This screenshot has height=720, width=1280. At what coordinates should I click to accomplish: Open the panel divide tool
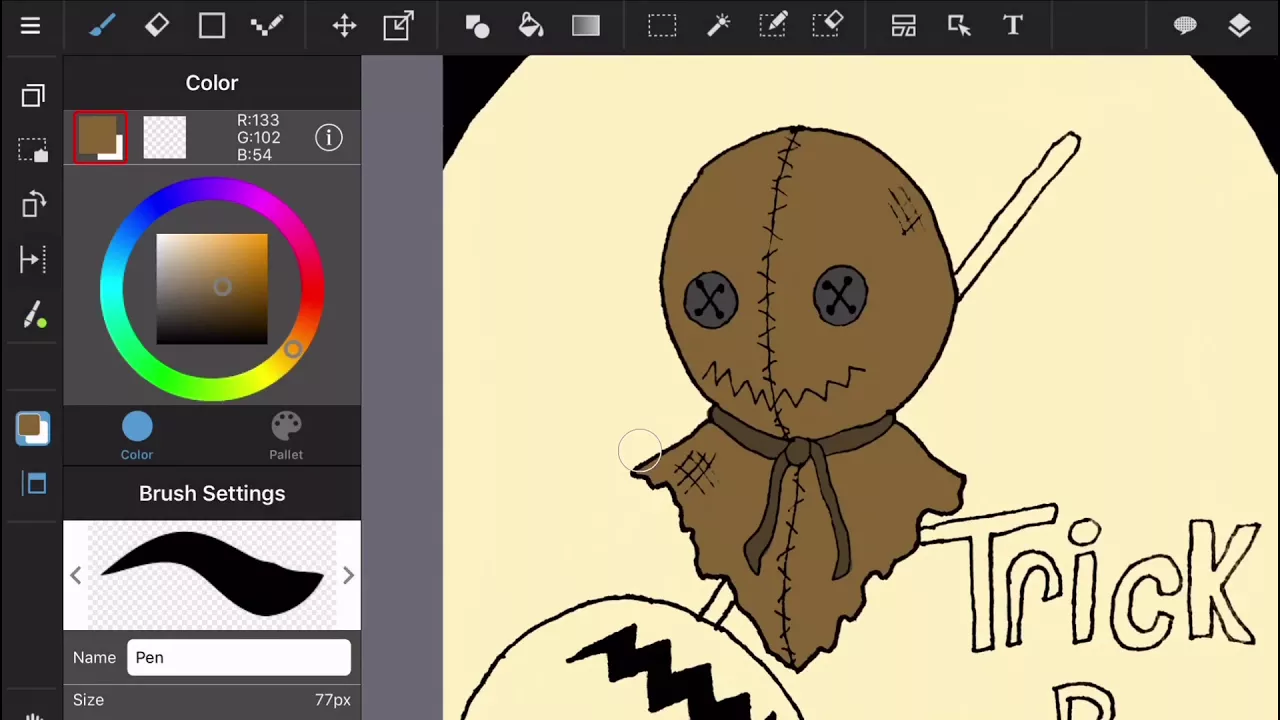[904, 26]
